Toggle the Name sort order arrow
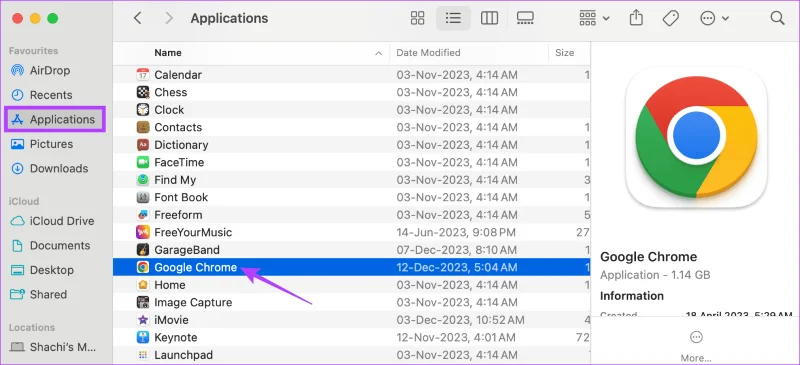The width and height of the screenshot is (800, 365). coord(379,53)
